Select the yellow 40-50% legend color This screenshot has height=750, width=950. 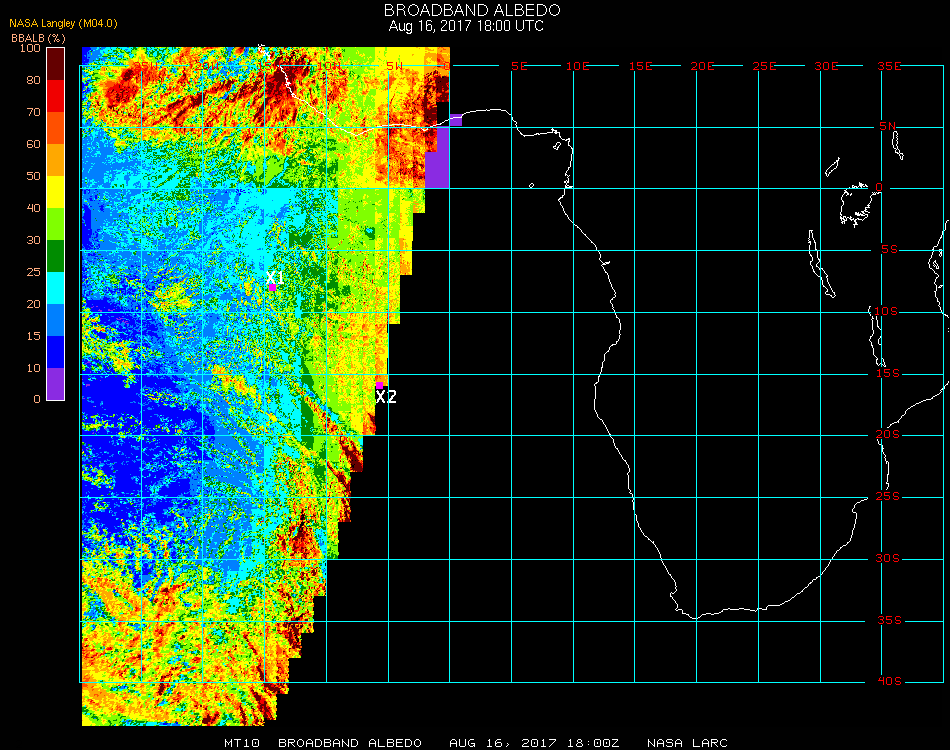point(56,192)
